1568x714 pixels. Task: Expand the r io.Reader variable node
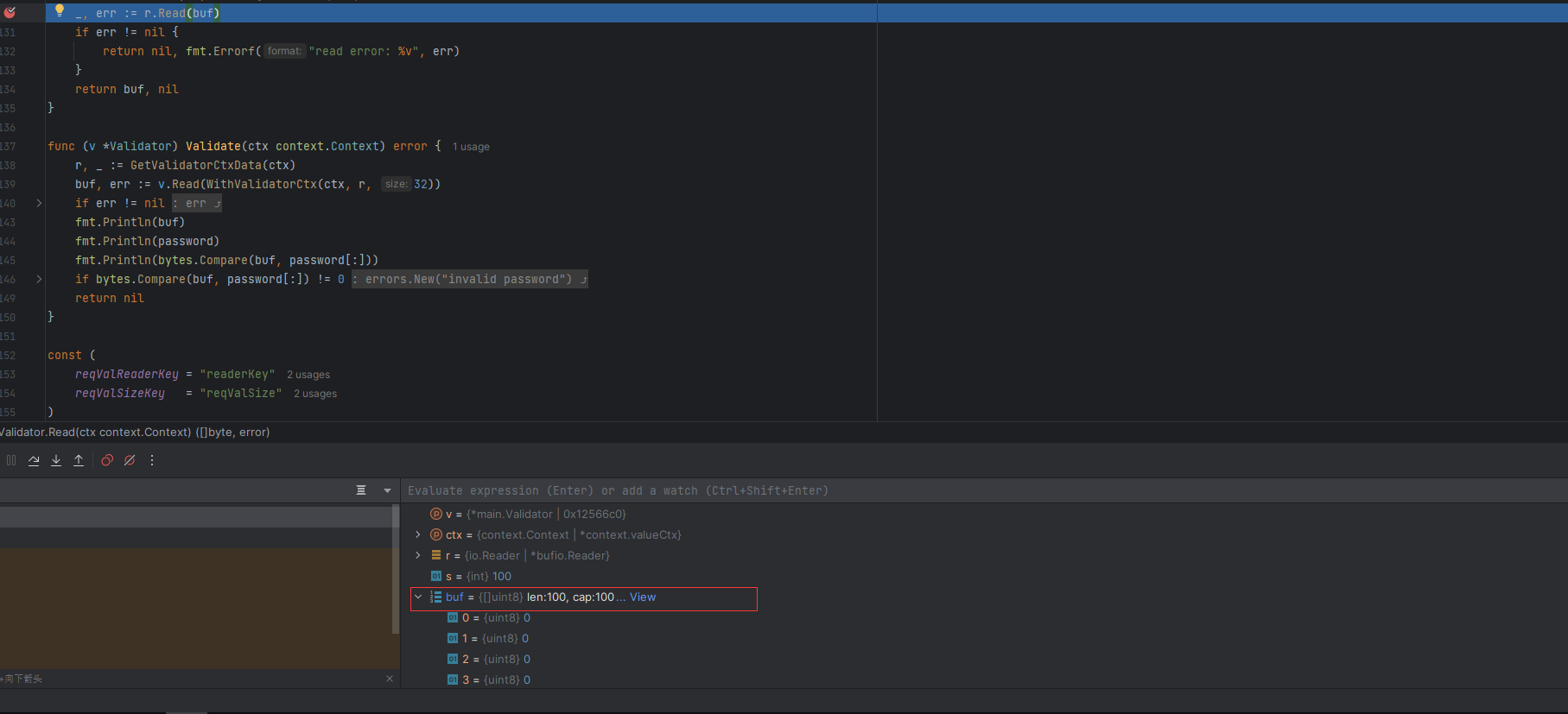click(x=418, y=555)
